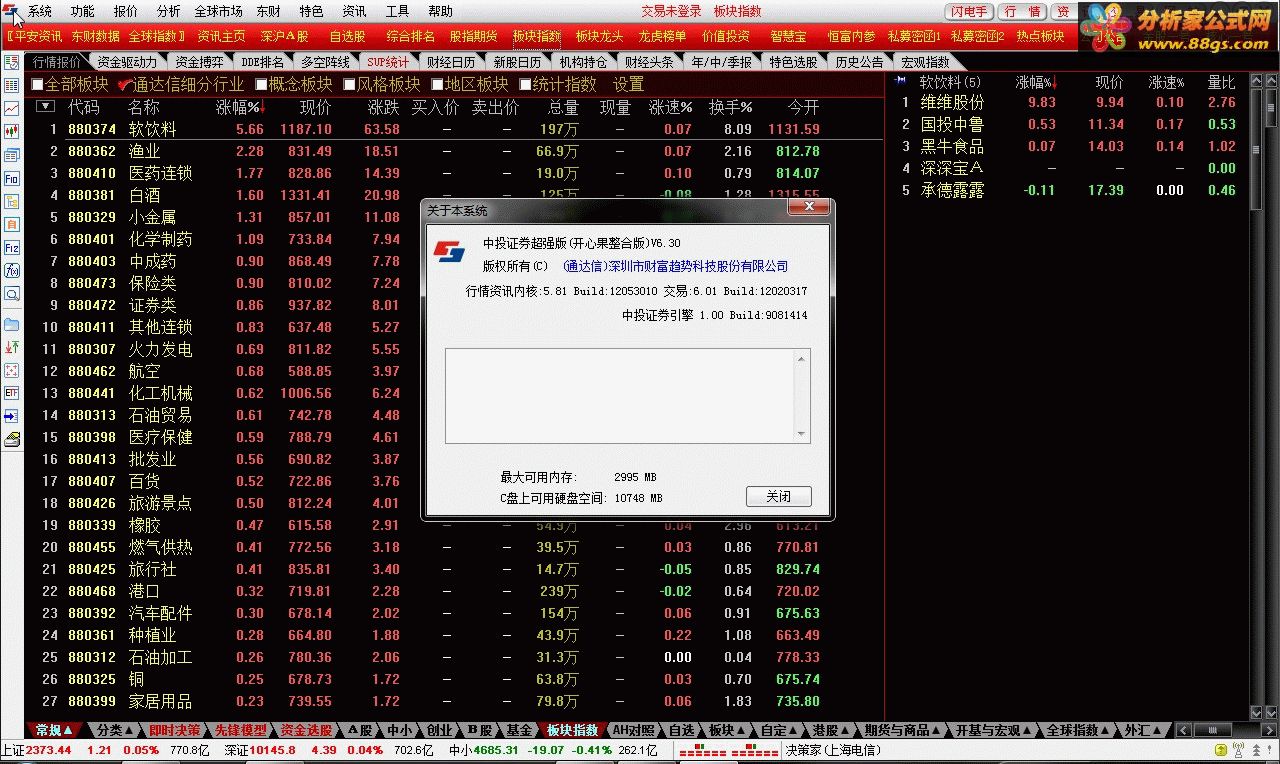
Task: Open the F10 company info sidebar icon
Action: pos(12,178)
